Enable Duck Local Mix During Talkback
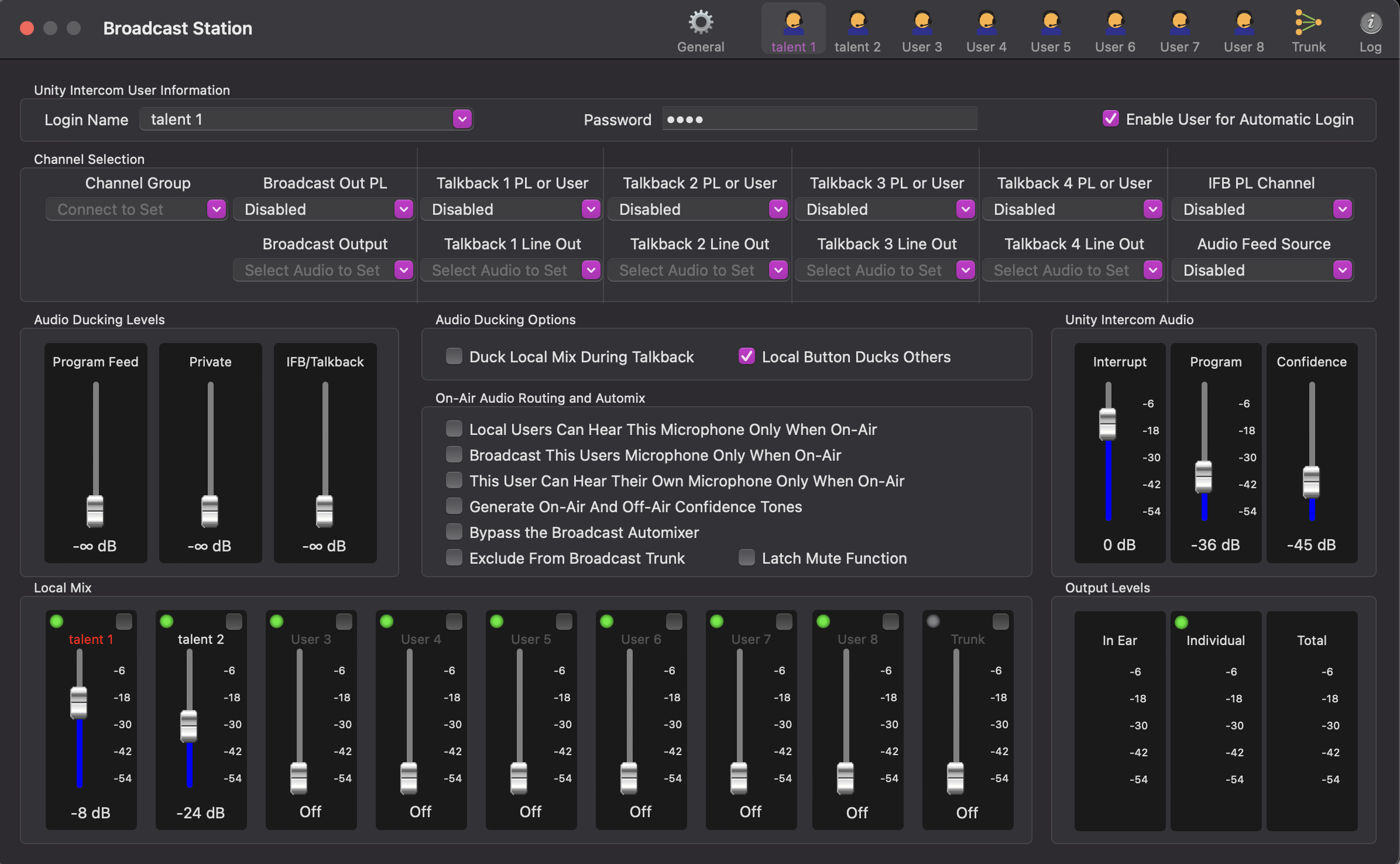Image resolution: width=1400 pixels, height=864 pixels. click(454, 356)
